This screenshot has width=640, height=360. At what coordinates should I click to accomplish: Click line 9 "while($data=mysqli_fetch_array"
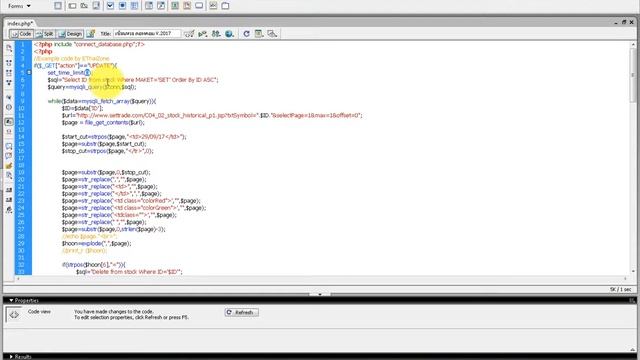click(x=89, y=101)
